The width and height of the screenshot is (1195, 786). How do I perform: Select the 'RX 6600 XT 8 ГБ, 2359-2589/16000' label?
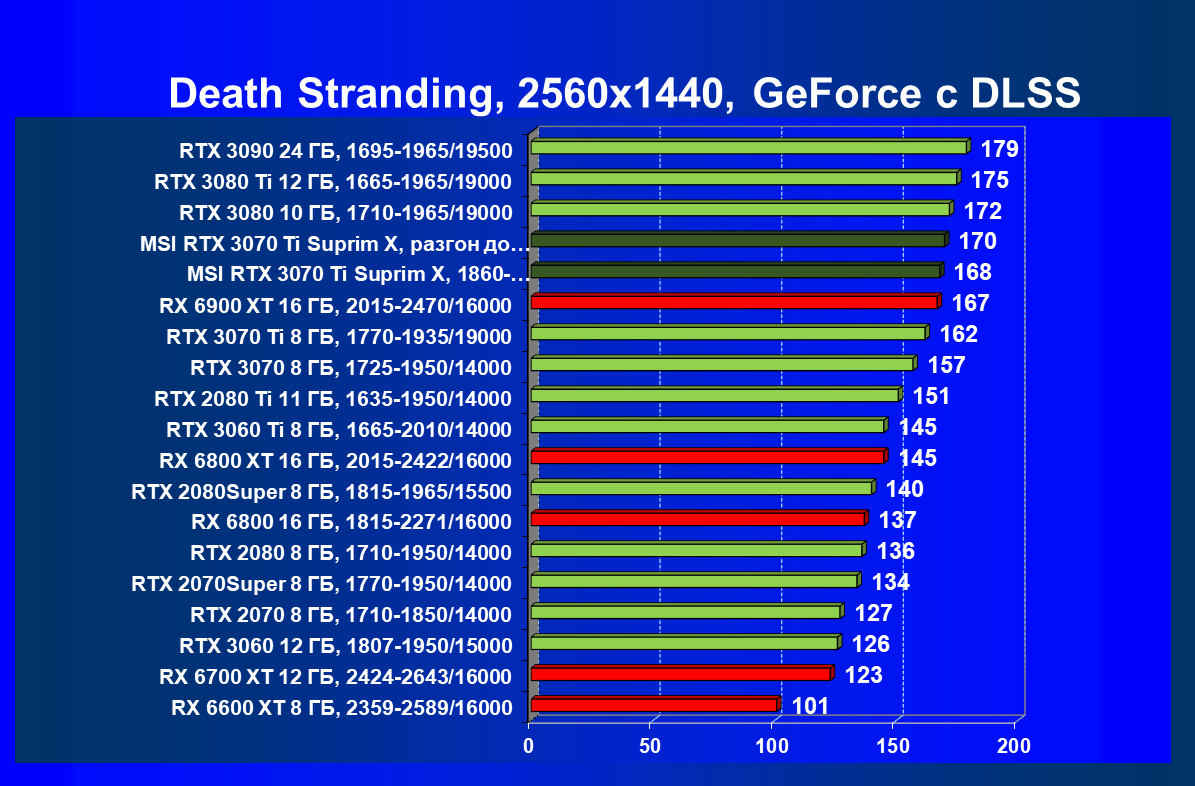tap(342, 708)
